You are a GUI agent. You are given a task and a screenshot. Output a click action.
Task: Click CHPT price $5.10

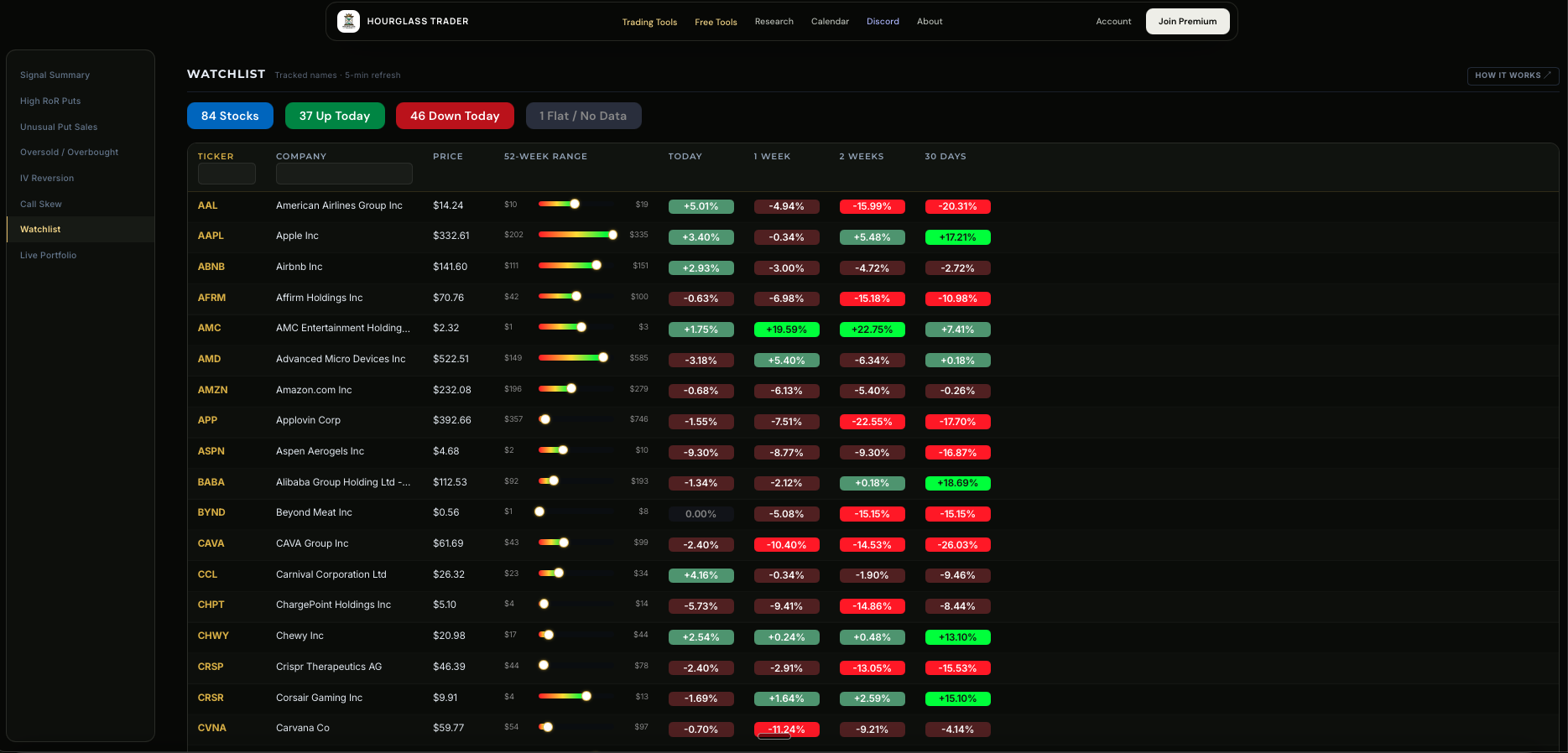(x=445, y=605)
